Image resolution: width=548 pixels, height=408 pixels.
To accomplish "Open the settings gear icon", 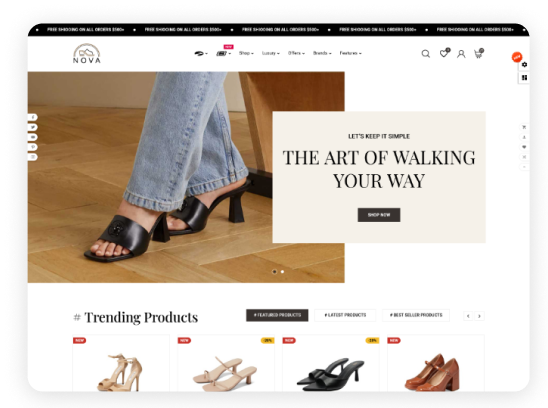I will [x=524, y=65].
